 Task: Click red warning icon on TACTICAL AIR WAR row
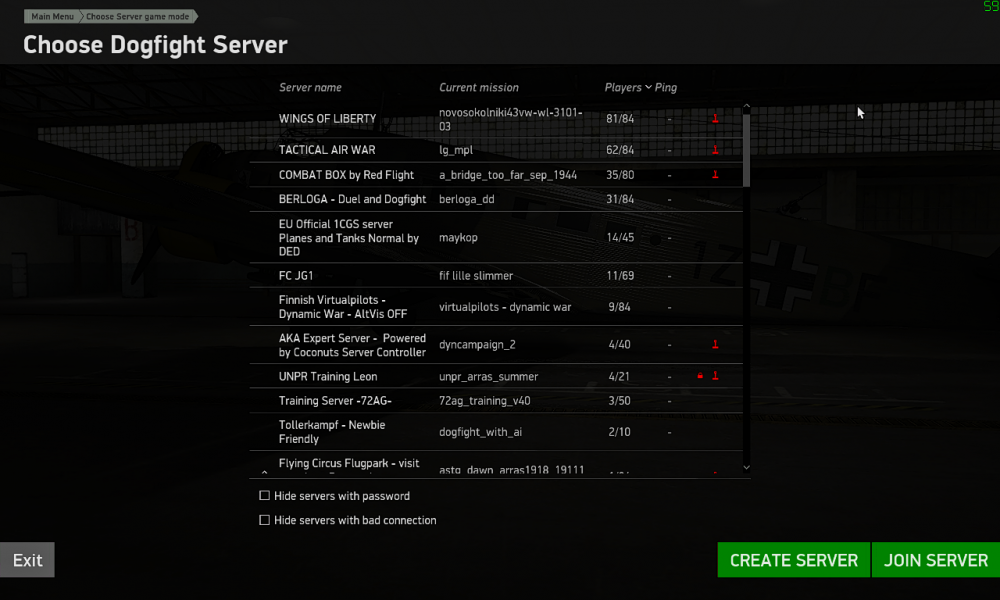[x=715, y=150]
